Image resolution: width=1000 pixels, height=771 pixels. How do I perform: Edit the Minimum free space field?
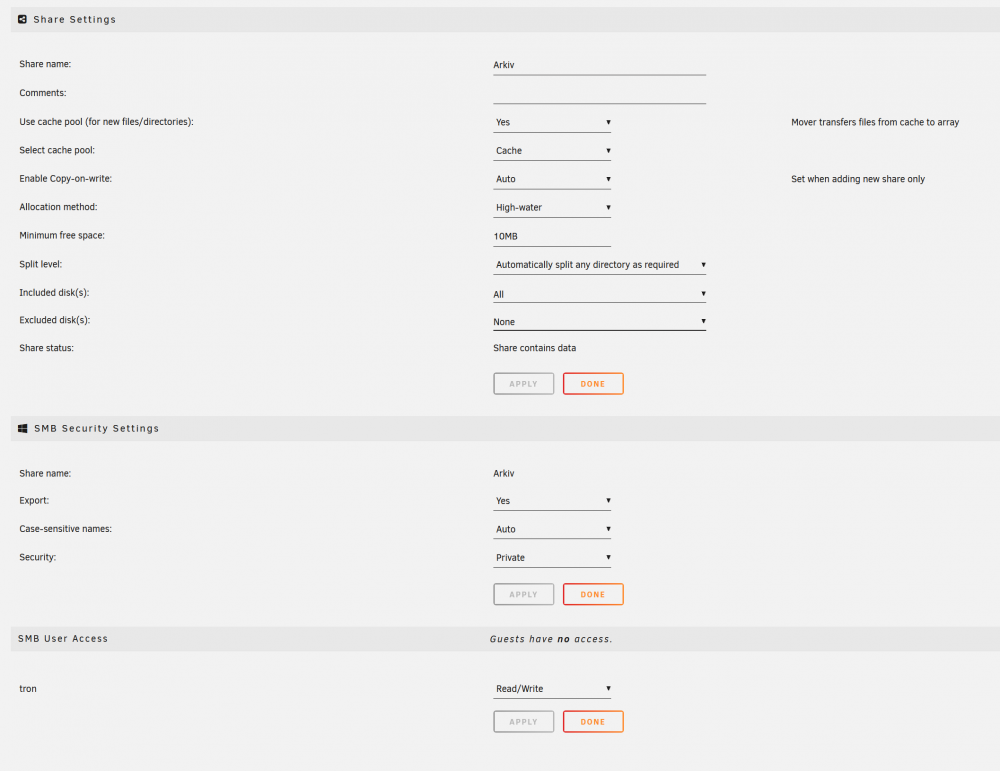[552, 236]
